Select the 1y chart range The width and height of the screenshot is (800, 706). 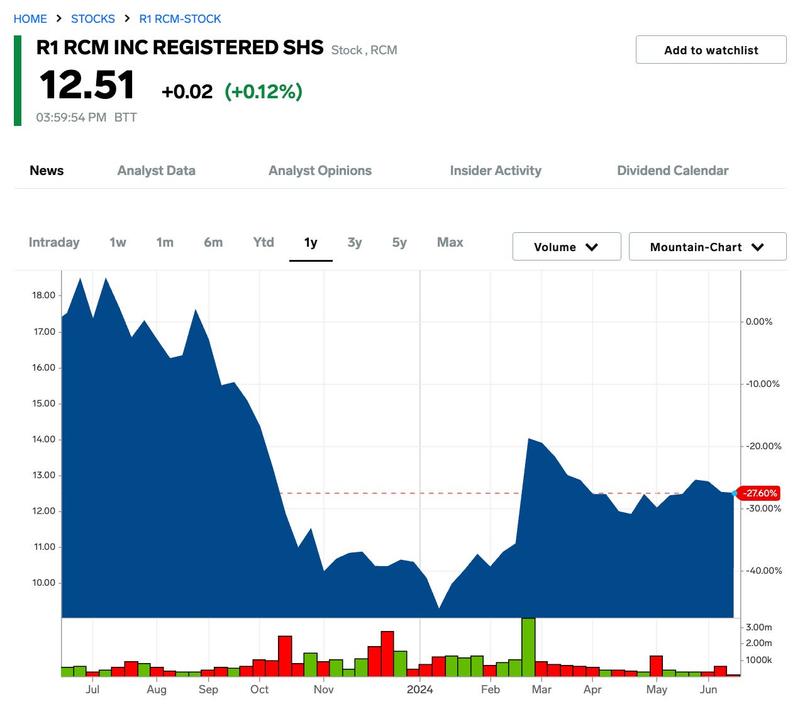pos(311,243)
